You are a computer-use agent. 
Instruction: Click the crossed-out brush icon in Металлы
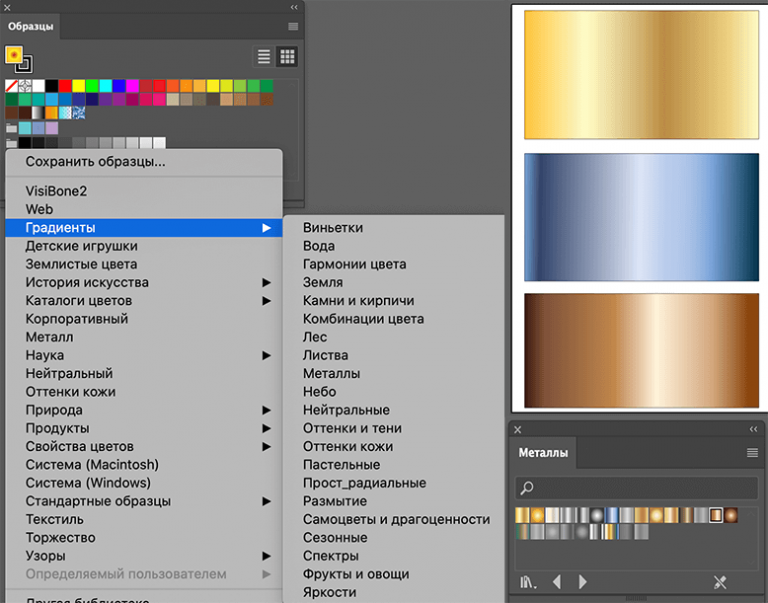click(720, 582)
